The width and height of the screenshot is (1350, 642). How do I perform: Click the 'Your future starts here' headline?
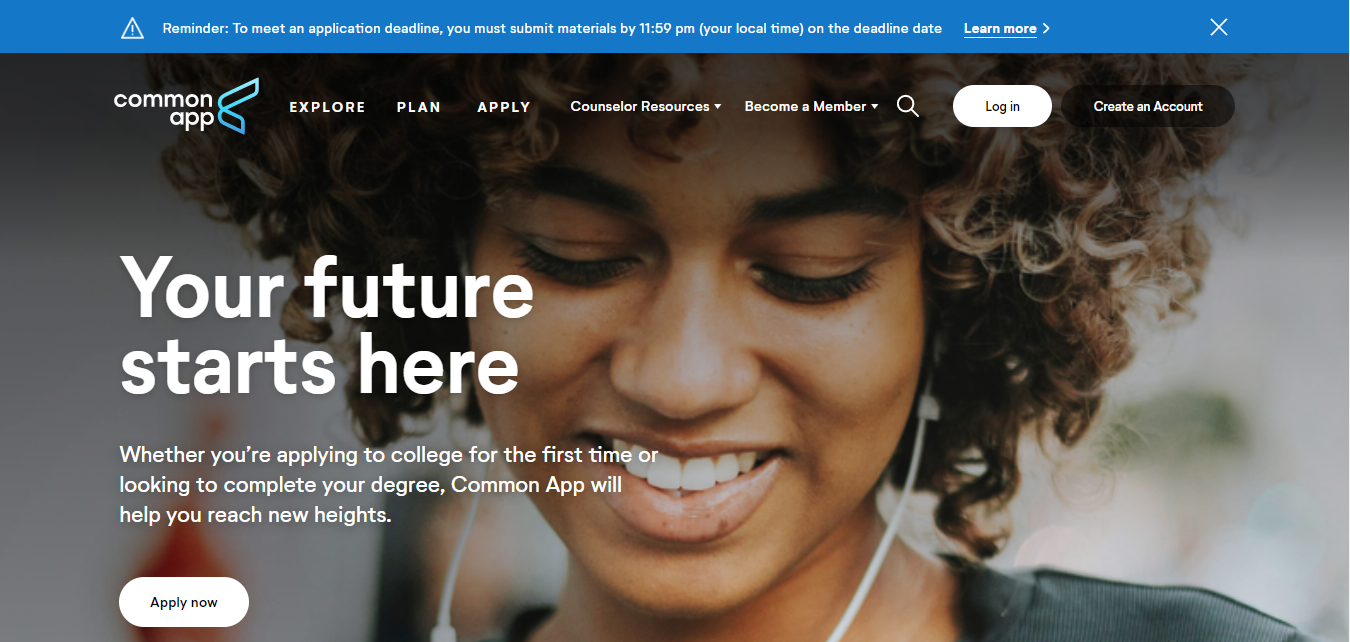(x=327, y=326)
